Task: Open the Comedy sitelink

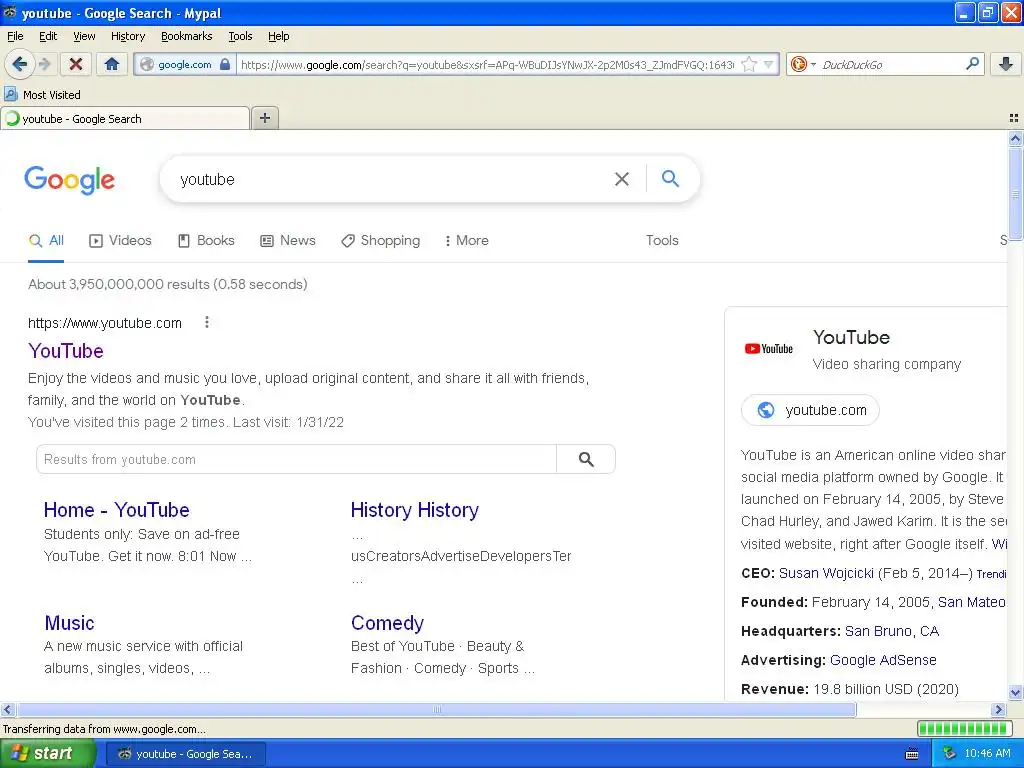Action: [x=387, y=623]
